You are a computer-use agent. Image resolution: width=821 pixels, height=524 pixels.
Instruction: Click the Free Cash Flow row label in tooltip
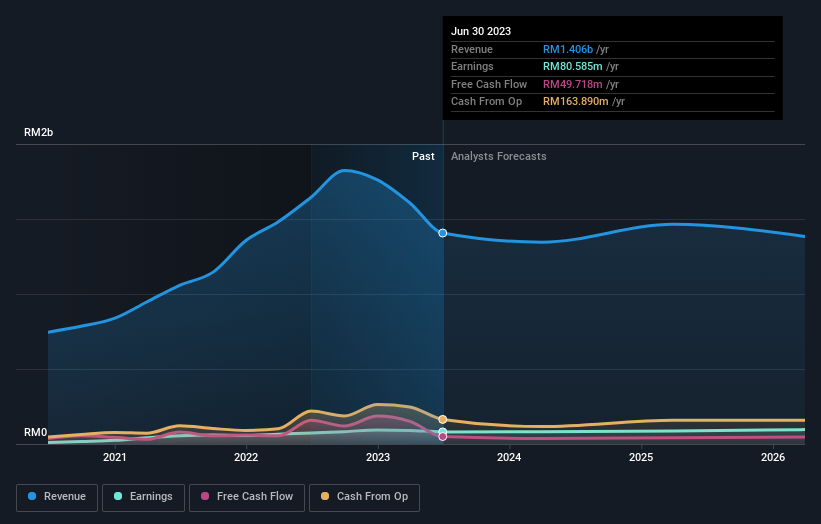(x=489, y=84)
